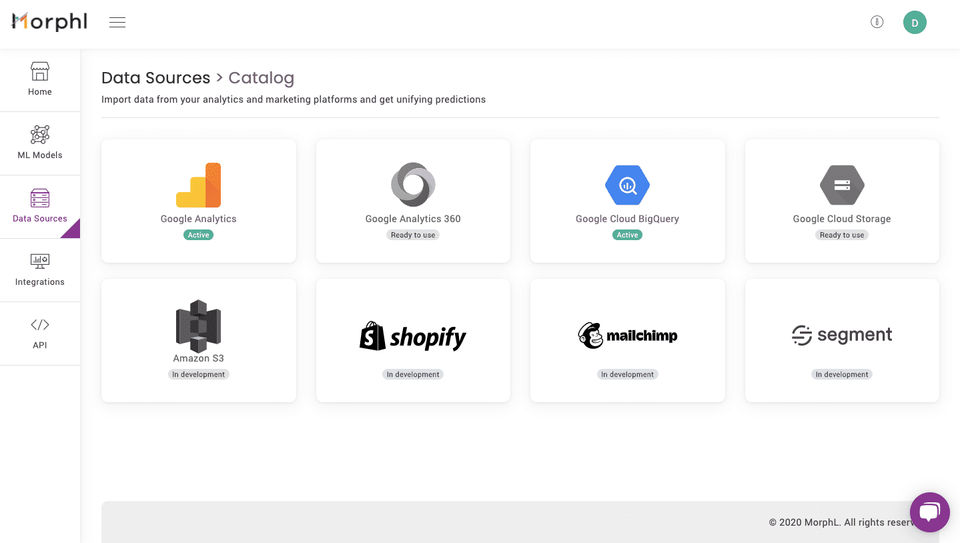The image size is (960, 543).
Task: Click the Amazon S3 icon
Action: coord(198,325)
